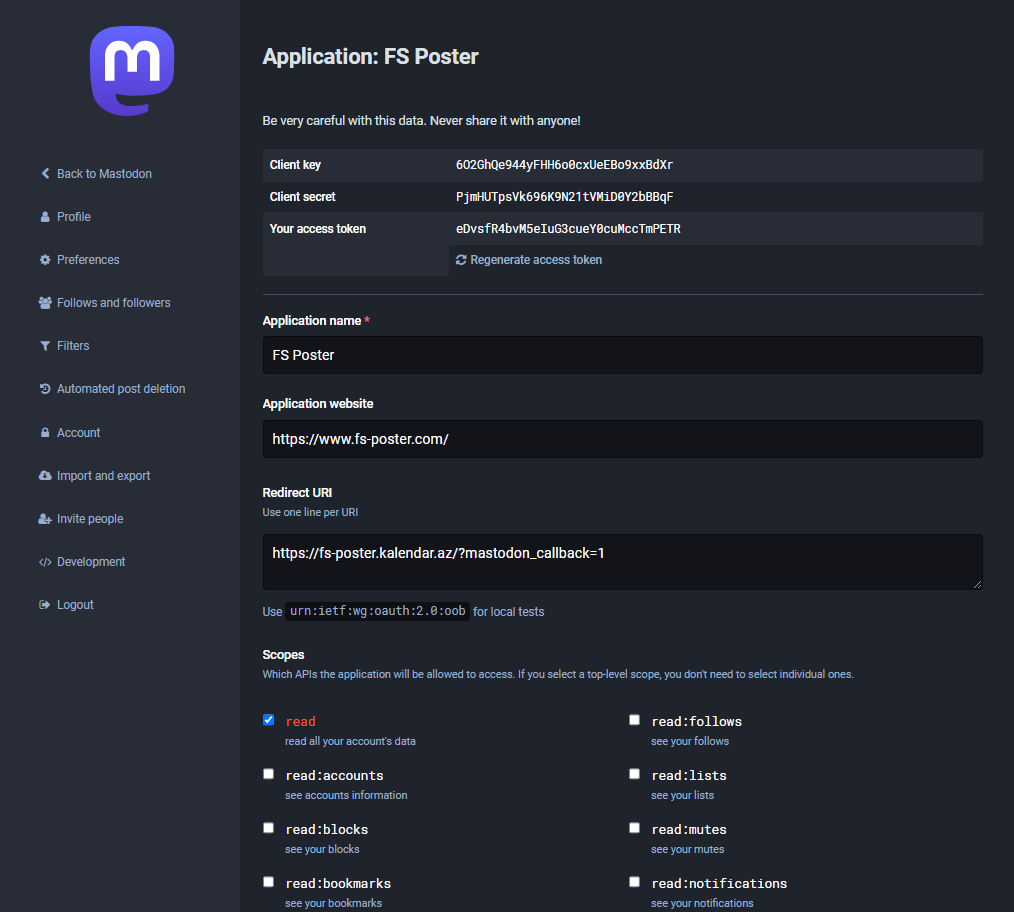Click inside the Redirect URI textarea
The height and width of the screenshot is (912, 1014).
click(623, 562)
